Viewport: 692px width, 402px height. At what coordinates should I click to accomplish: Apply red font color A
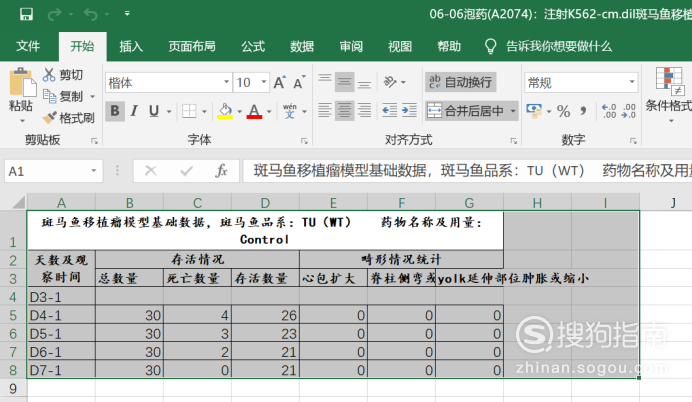tap(254, 111)
